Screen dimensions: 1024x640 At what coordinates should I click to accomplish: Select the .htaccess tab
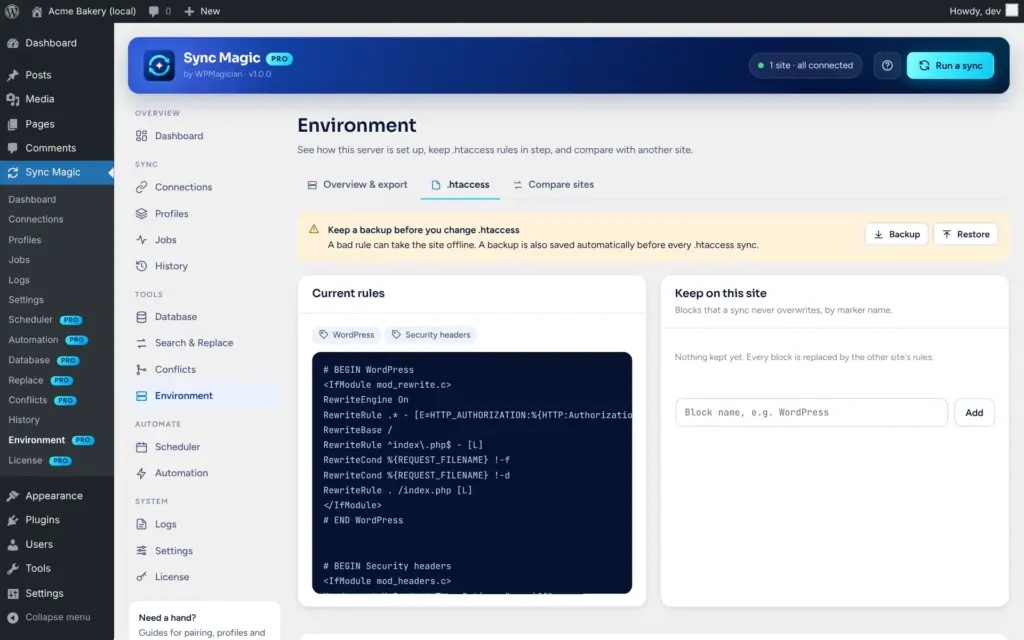[460, 185]
